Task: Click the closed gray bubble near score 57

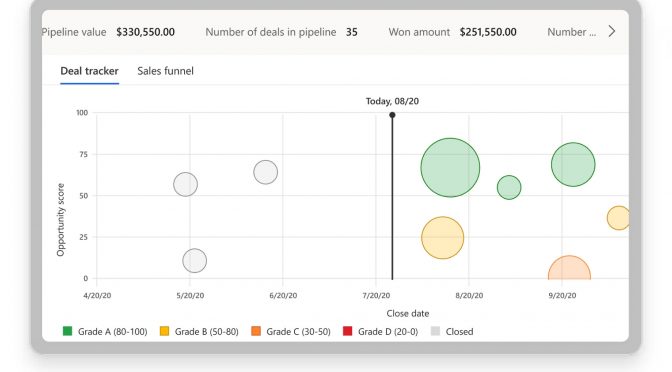Action: [x=186, y=184]
